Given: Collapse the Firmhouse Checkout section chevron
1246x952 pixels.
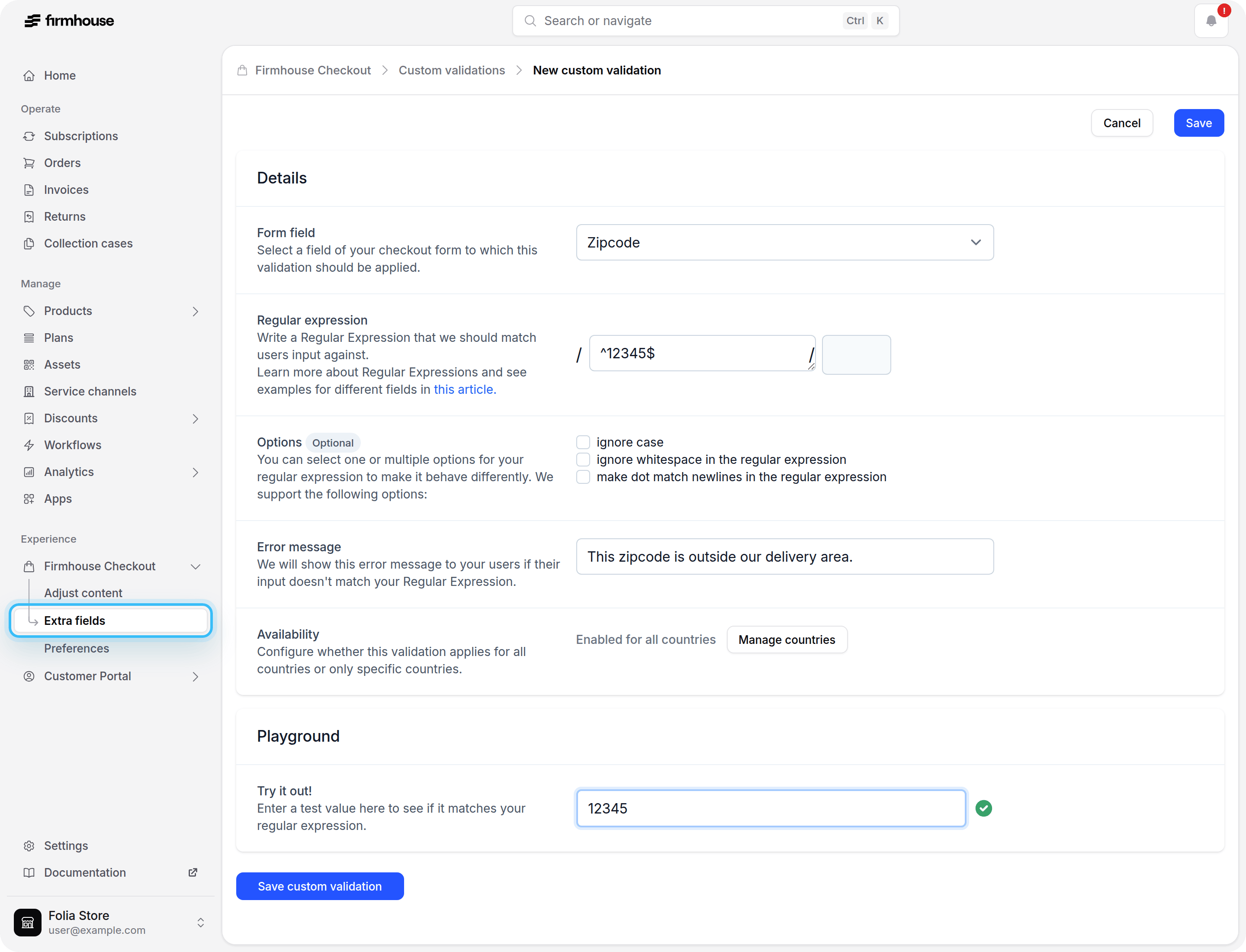Looking at the screenshot, I should pos(196,567).
